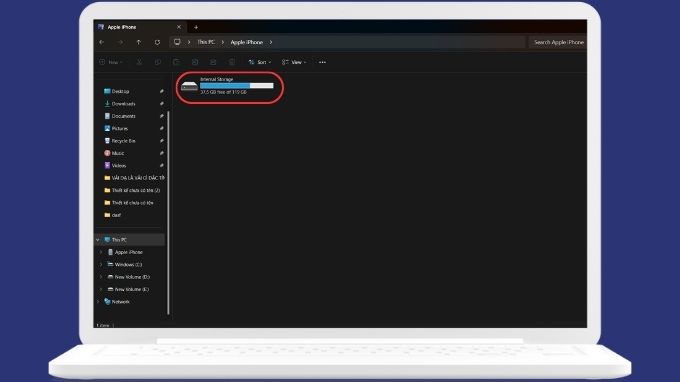Expand New Volume (D:) in the tree

tap(101, 277)
